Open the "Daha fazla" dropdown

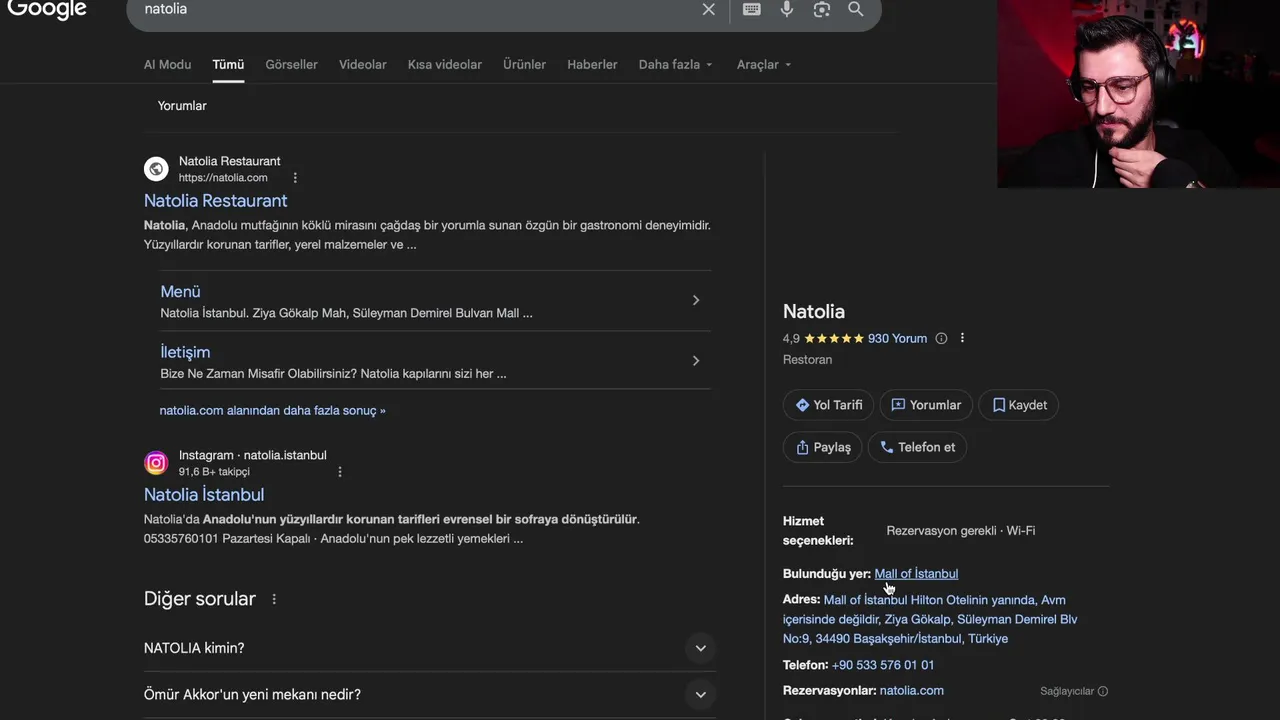click(x=676, y=65)
